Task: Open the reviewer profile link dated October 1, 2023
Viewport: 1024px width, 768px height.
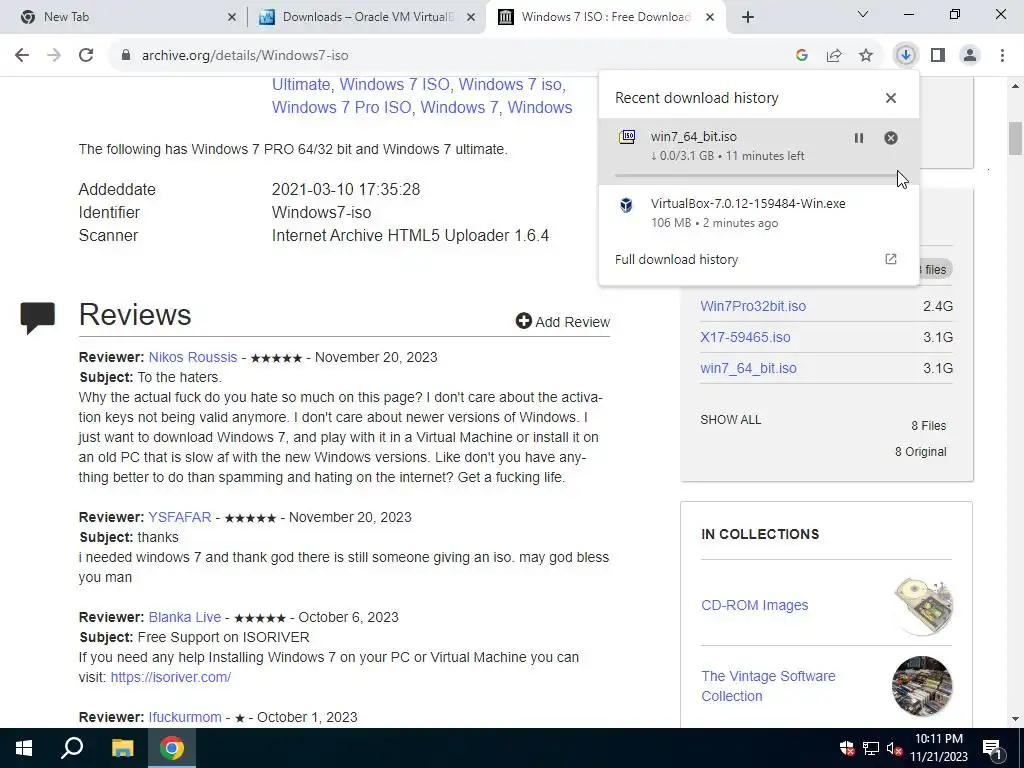Action: [185, 717]
